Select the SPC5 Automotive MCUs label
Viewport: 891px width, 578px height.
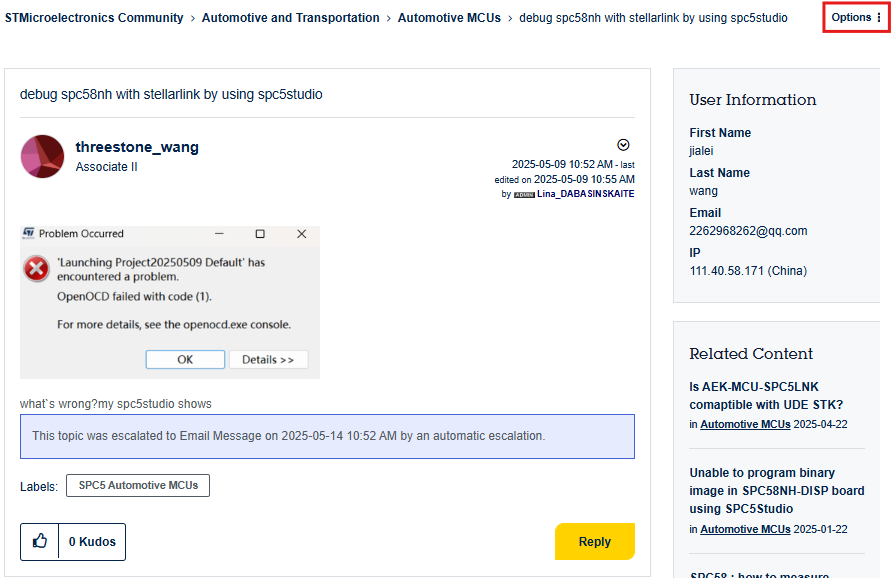pyautogui.click(x=138, y=485)
